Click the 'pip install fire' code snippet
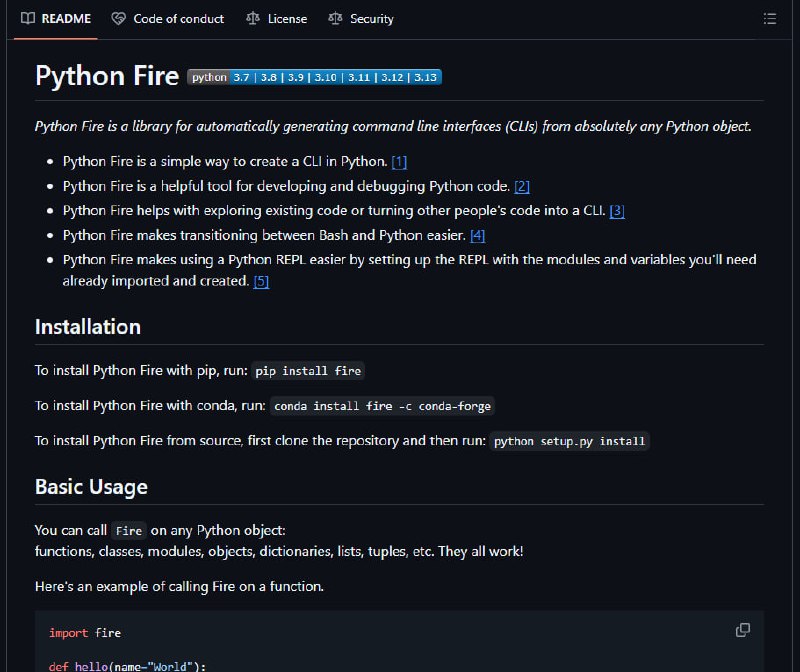 click(308, 371)
